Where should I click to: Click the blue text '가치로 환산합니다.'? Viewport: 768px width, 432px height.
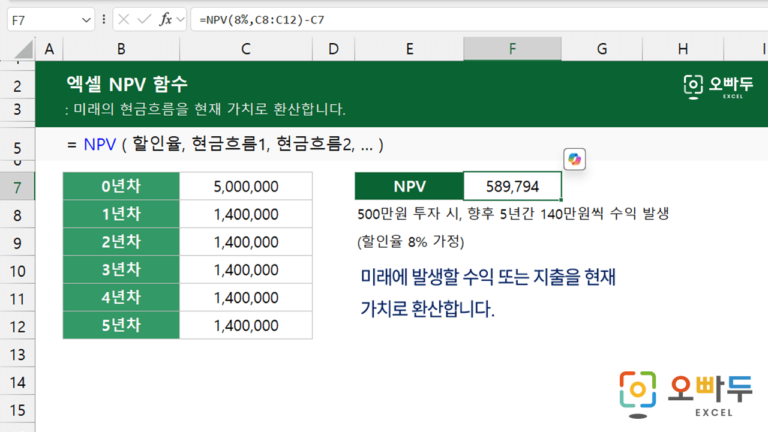pyautogui.click(x=428, y=309)
